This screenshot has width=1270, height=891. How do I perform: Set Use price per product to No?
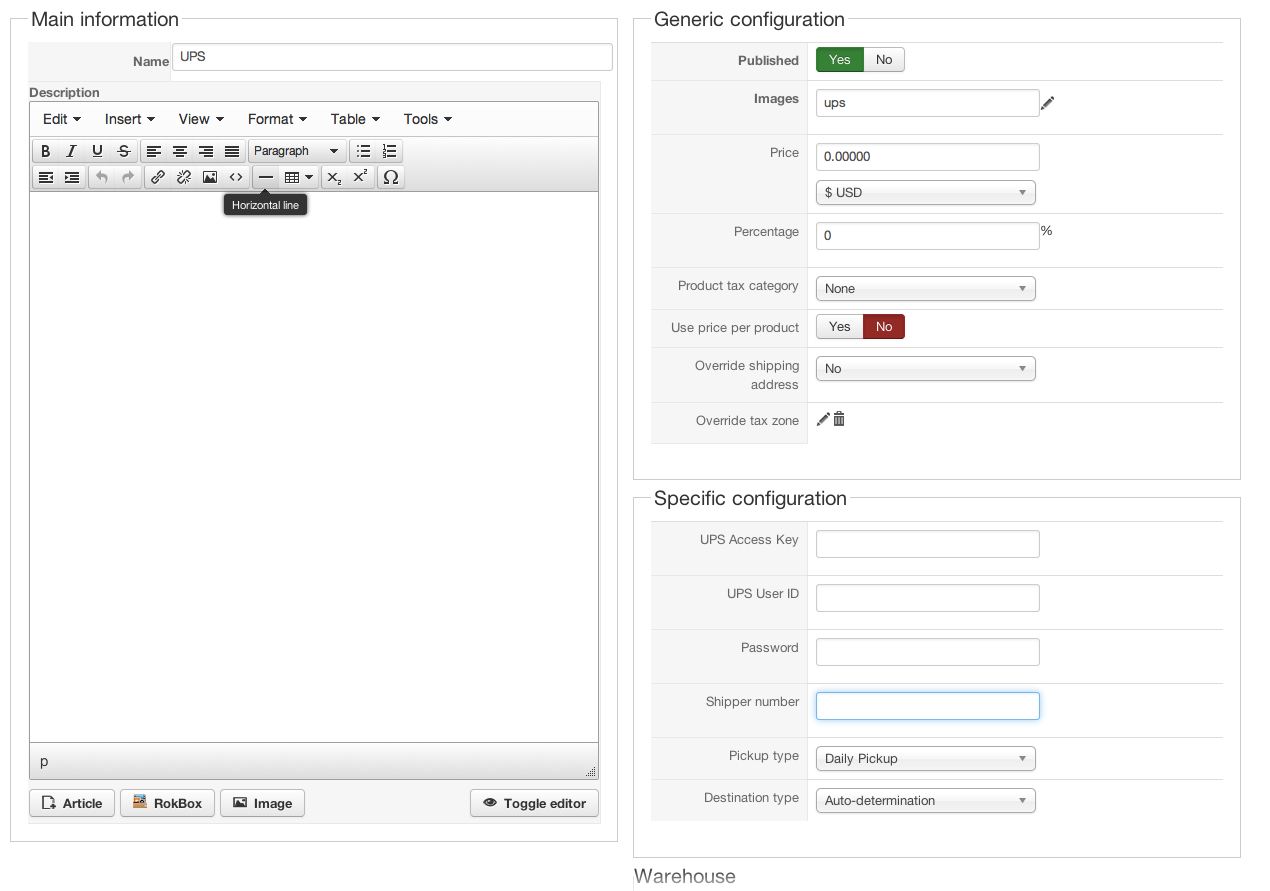(x=884, y=327)
